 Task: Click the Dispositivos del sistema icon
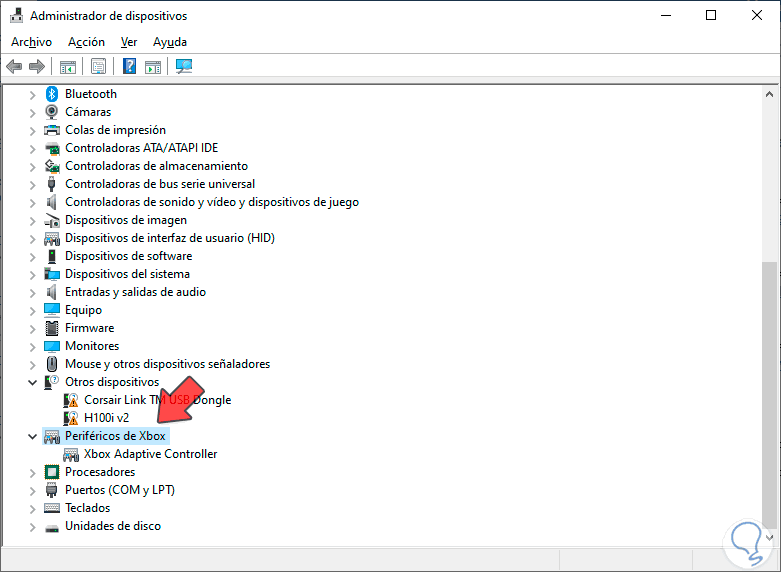(52, 274)
